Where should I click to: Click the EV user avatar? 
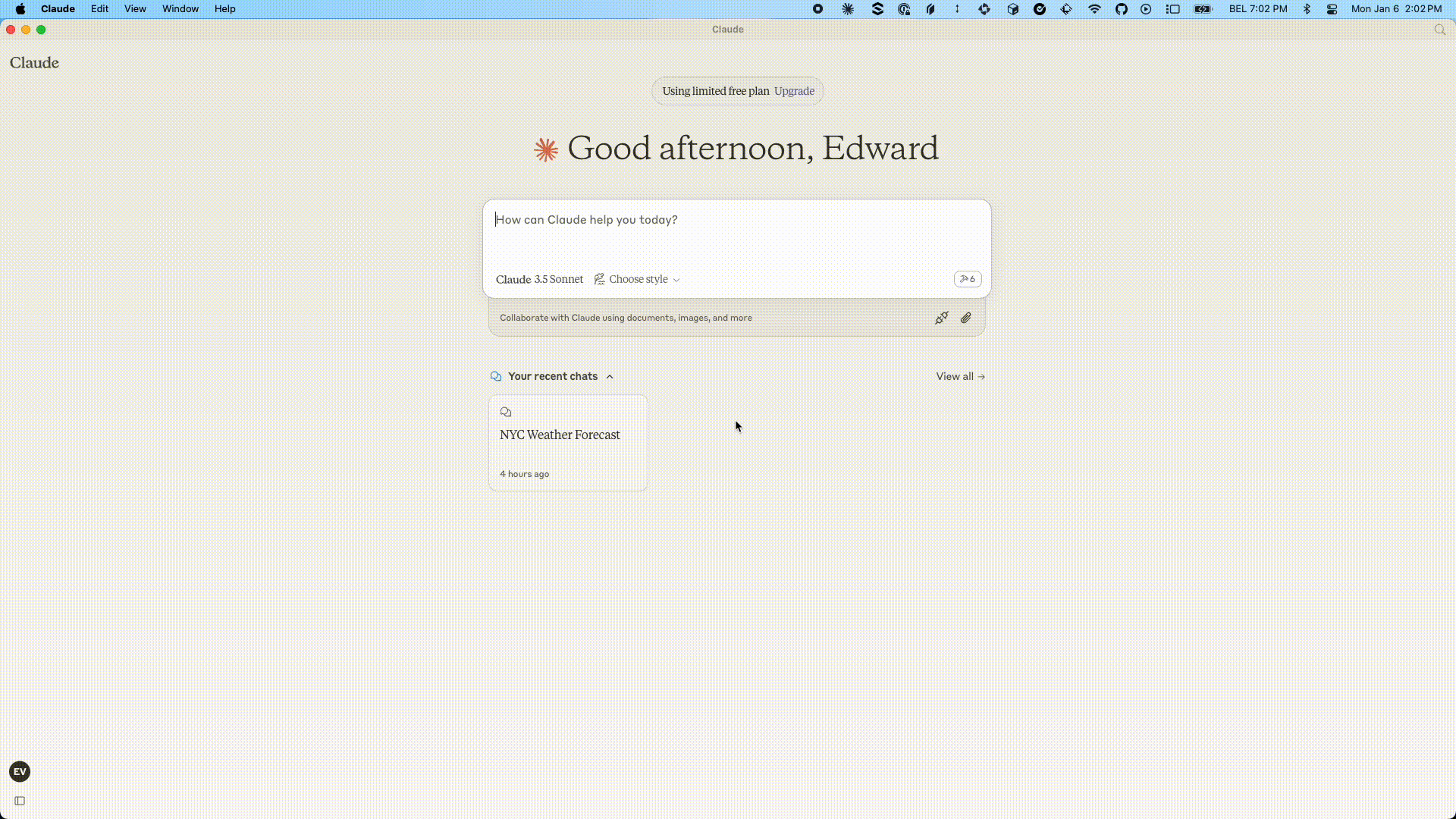pos(20,771)
